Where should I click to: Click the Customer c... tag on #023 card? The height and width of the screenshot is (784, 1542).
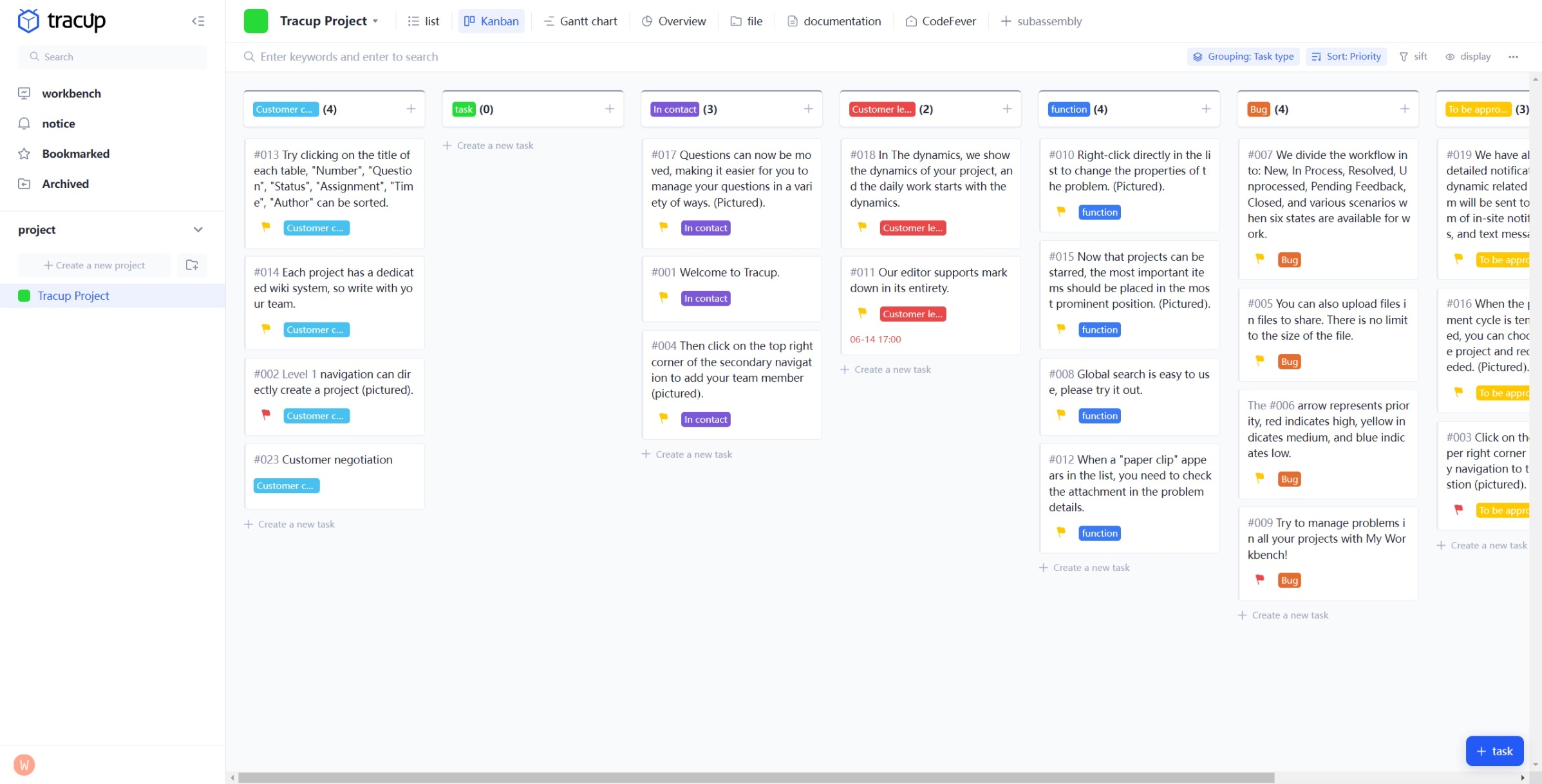(286, 486)
